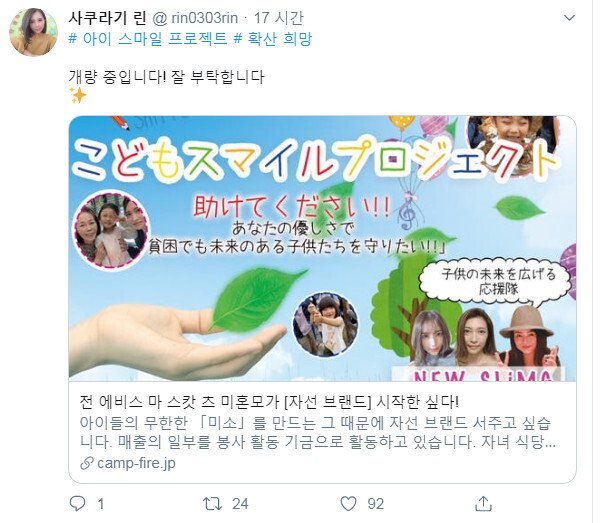Screen dimensions: 600x523
Task: Open the author's profile avatar picture
Action: (33, 32)
